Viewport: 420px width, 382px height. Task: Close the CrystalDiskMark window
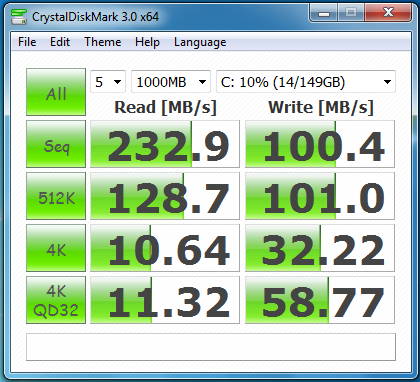click(388, 13)
